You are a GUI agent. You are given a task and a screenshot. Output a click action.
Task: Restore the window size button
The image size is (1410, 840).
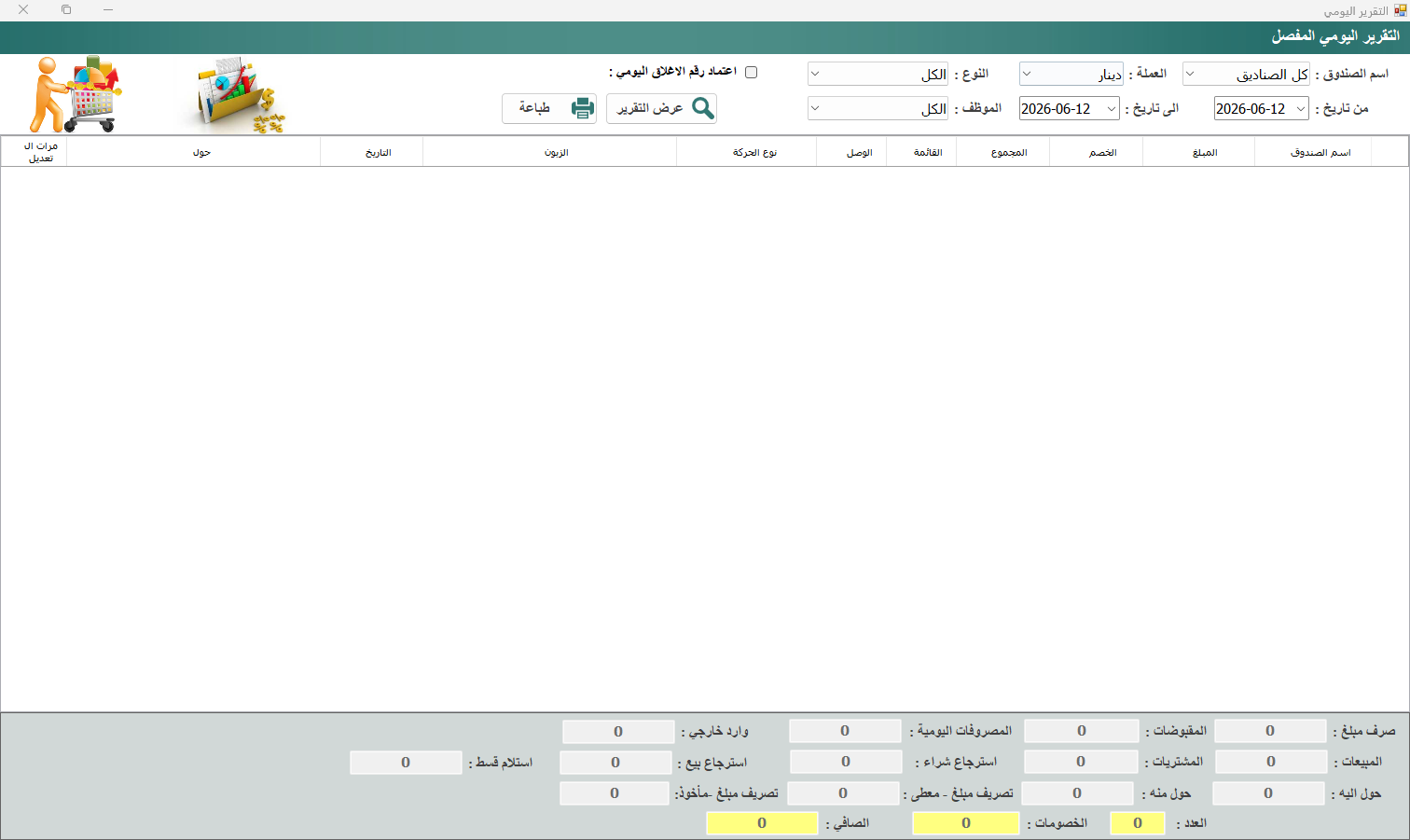66,9
